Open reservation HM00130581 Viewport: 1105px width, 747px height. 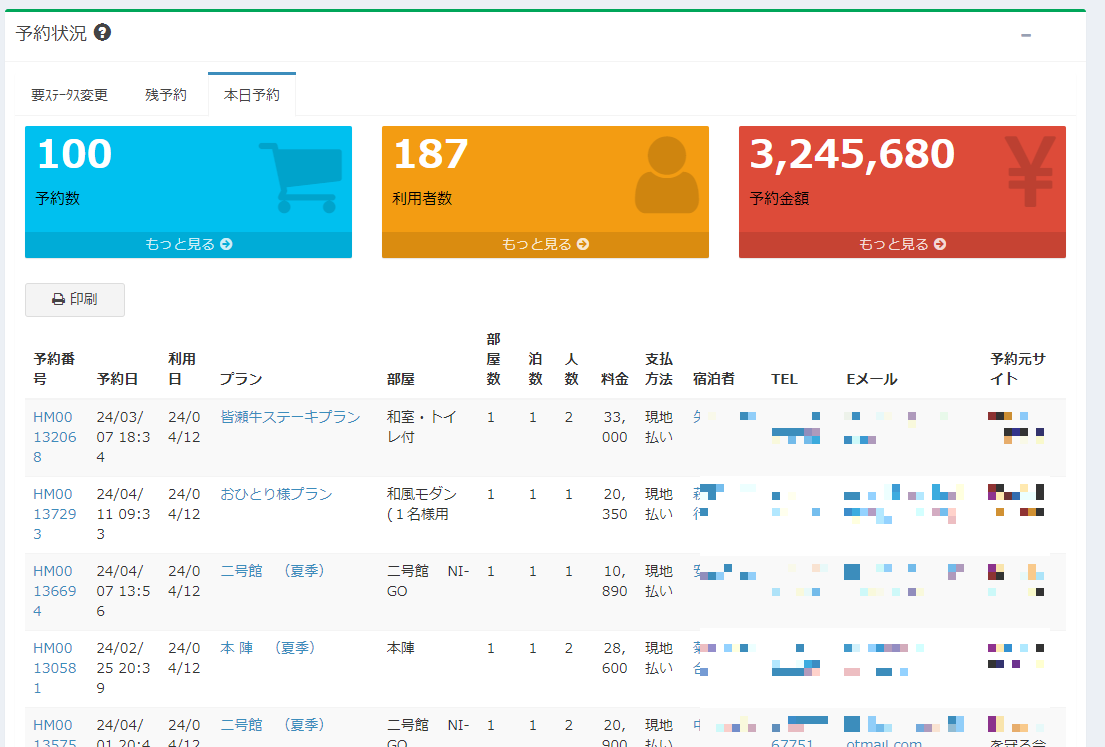(x=54, y=667)
